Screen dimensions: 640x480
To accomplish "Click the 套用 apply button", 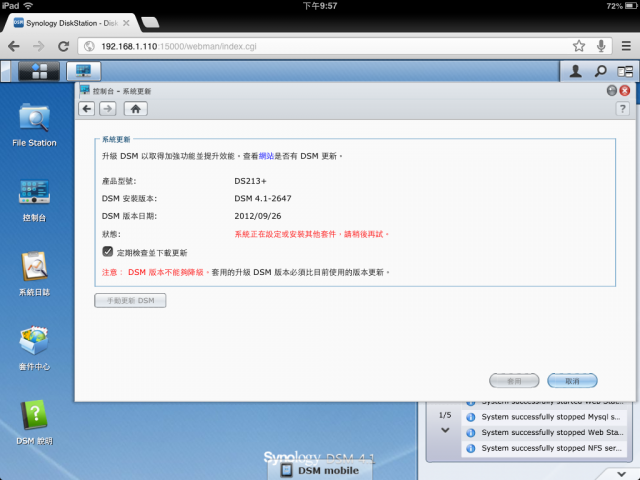I will pos(514,380).
